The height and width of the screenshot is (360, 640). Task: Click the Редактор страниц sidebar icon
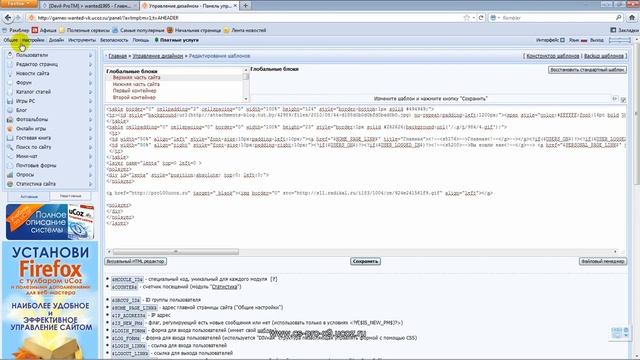10,64
